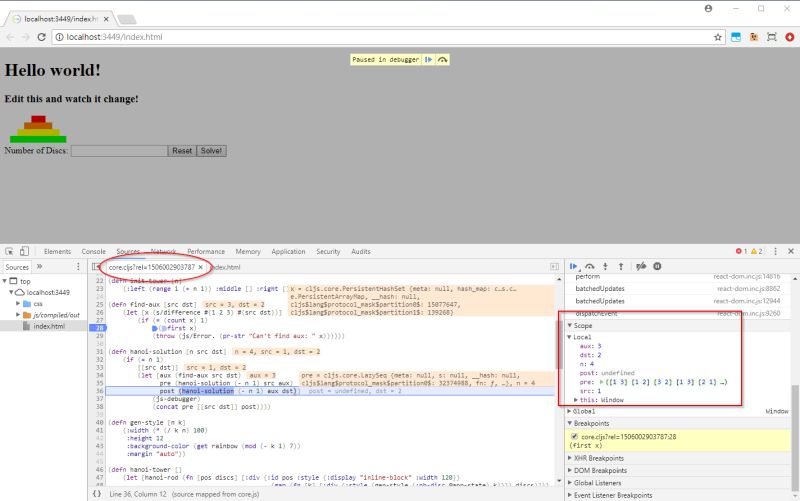The width and height of the screenshot is (800, 501).
Task: Open the Audits tab
Action: click(x=361, y=252)
